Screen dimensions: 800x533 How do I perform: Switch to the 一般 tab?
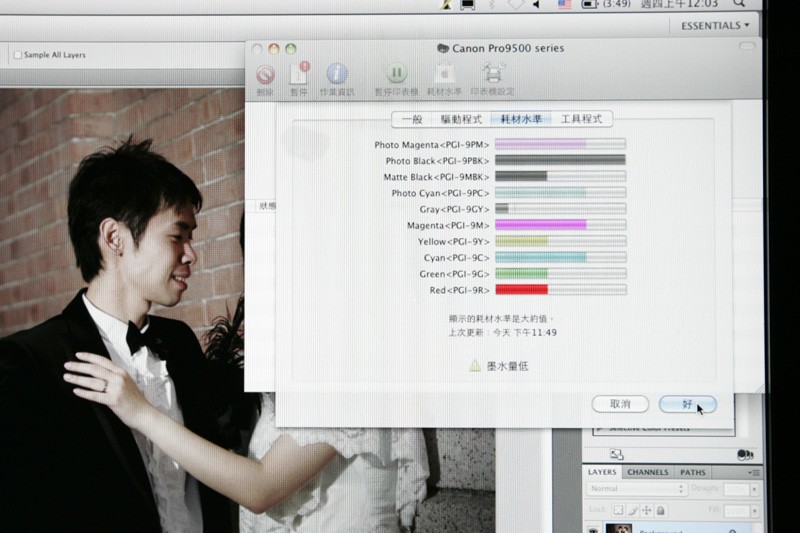412,119
